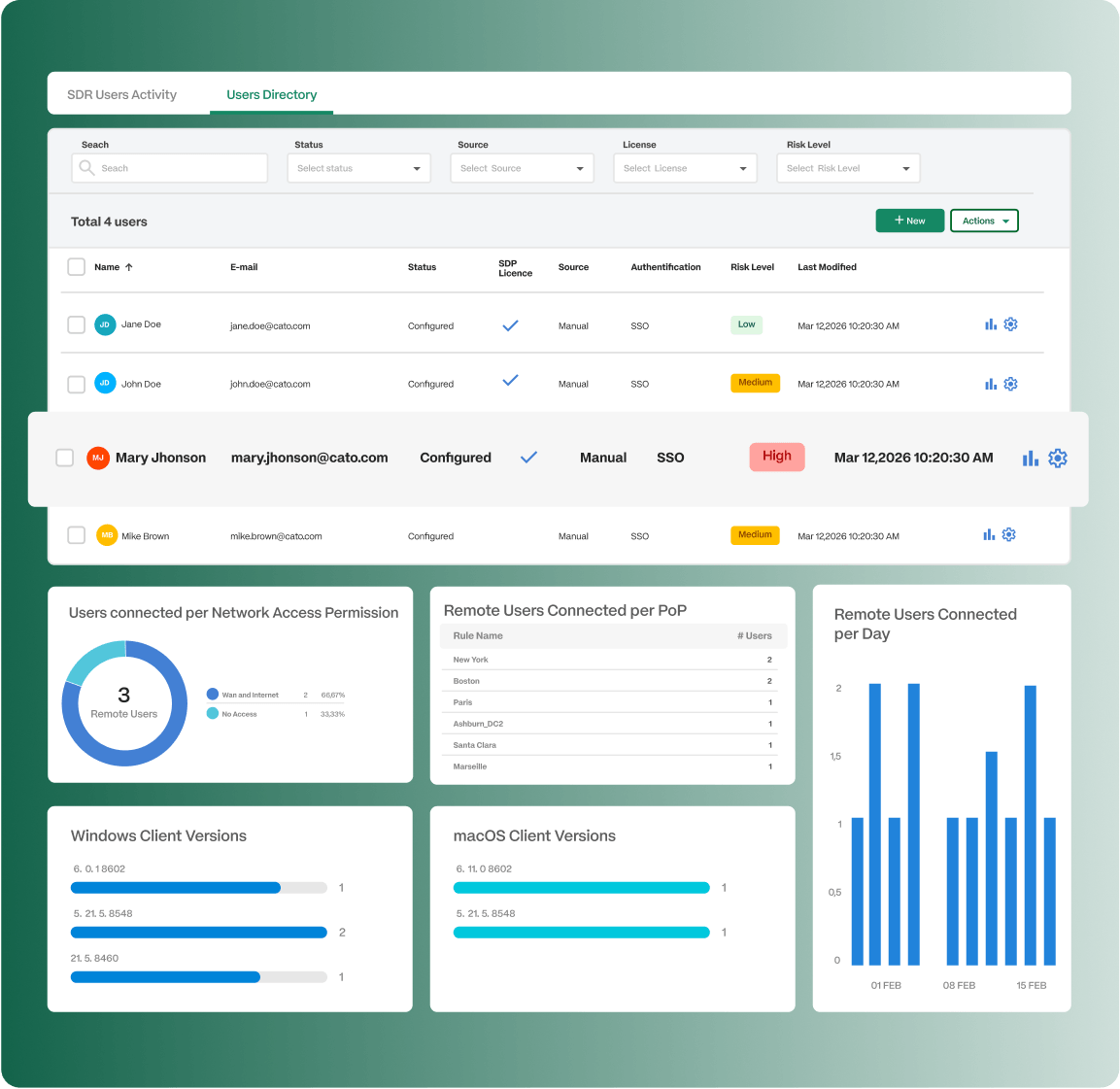Open settings gear for Mike Brown

(1009, 534)
